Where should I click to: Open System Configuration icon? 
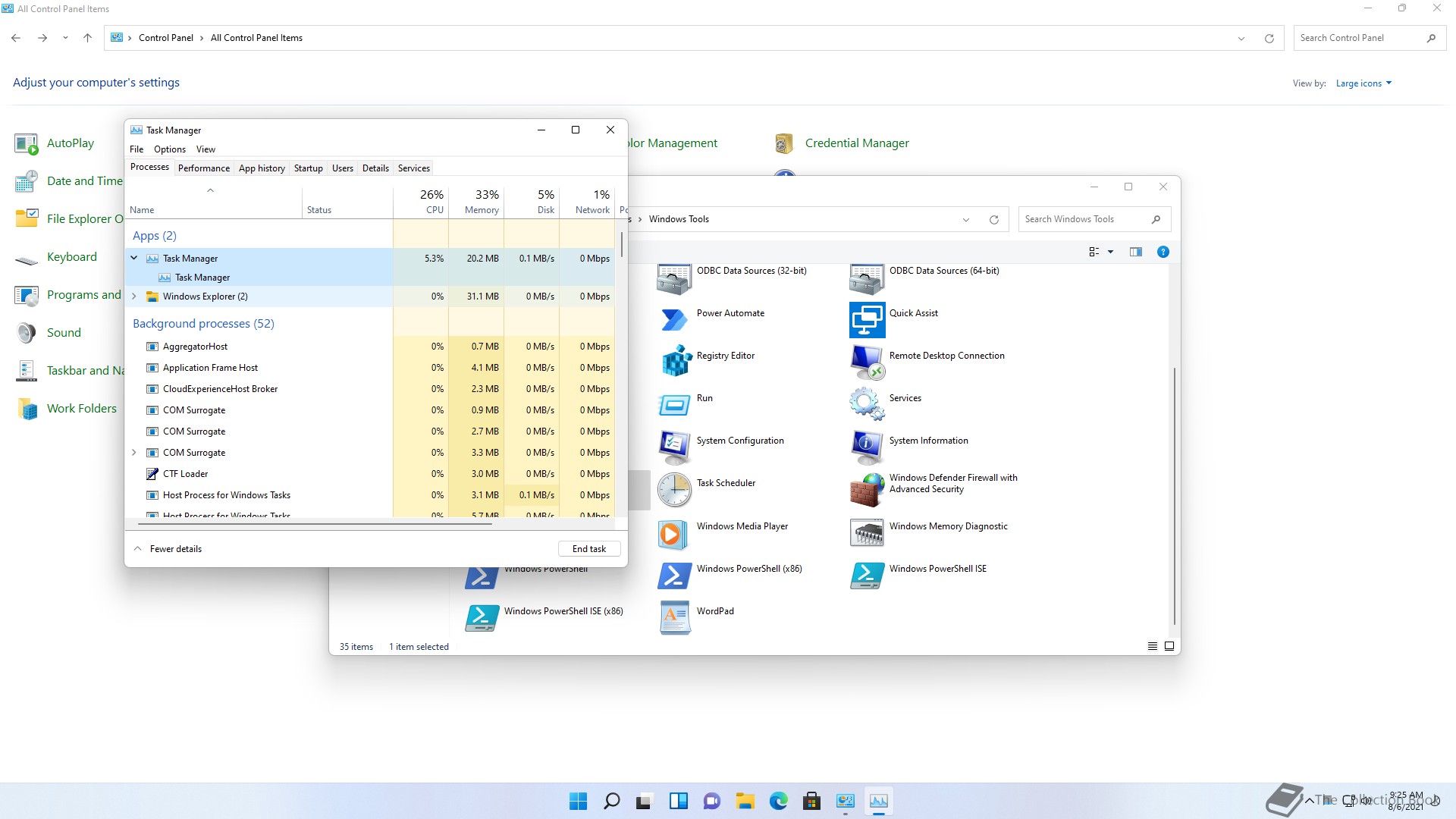(674, 447)
